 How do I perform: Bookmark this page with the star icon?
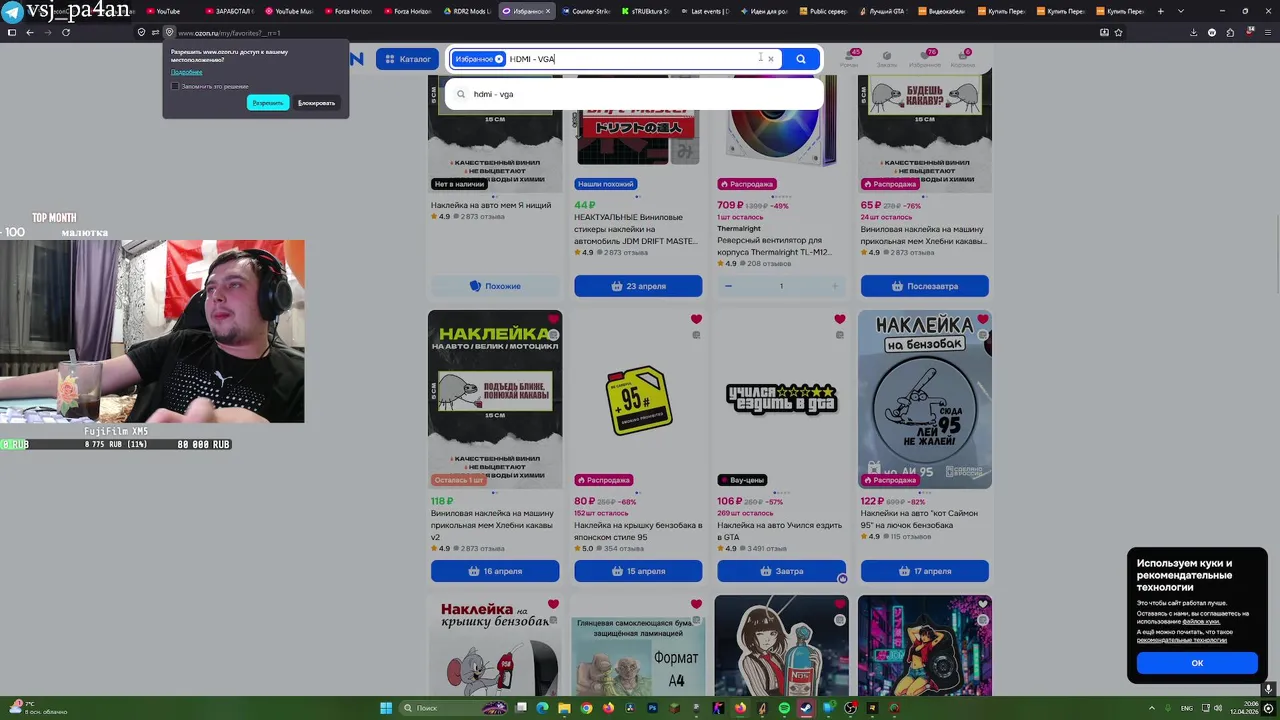click(1118, 32)
